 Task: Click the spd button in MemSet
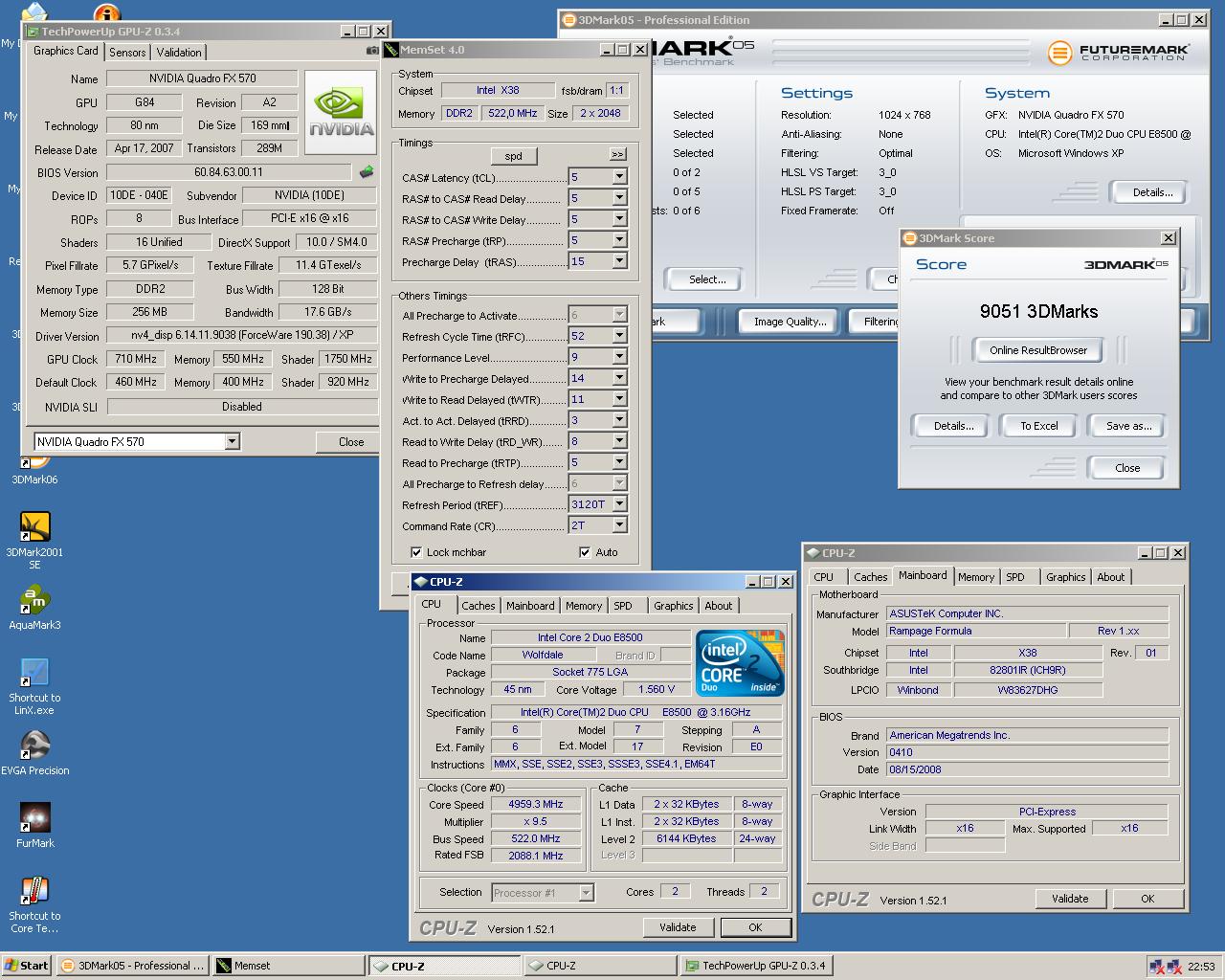514,156
